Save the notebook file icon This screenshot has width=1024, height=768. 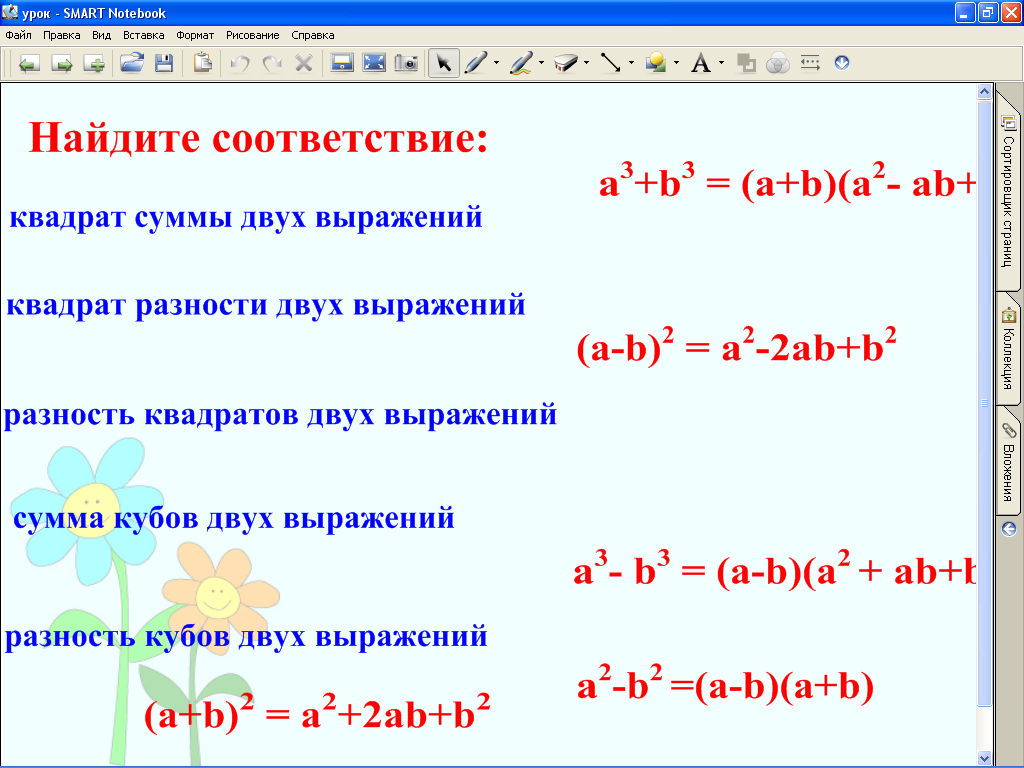(x=164, y=63)
